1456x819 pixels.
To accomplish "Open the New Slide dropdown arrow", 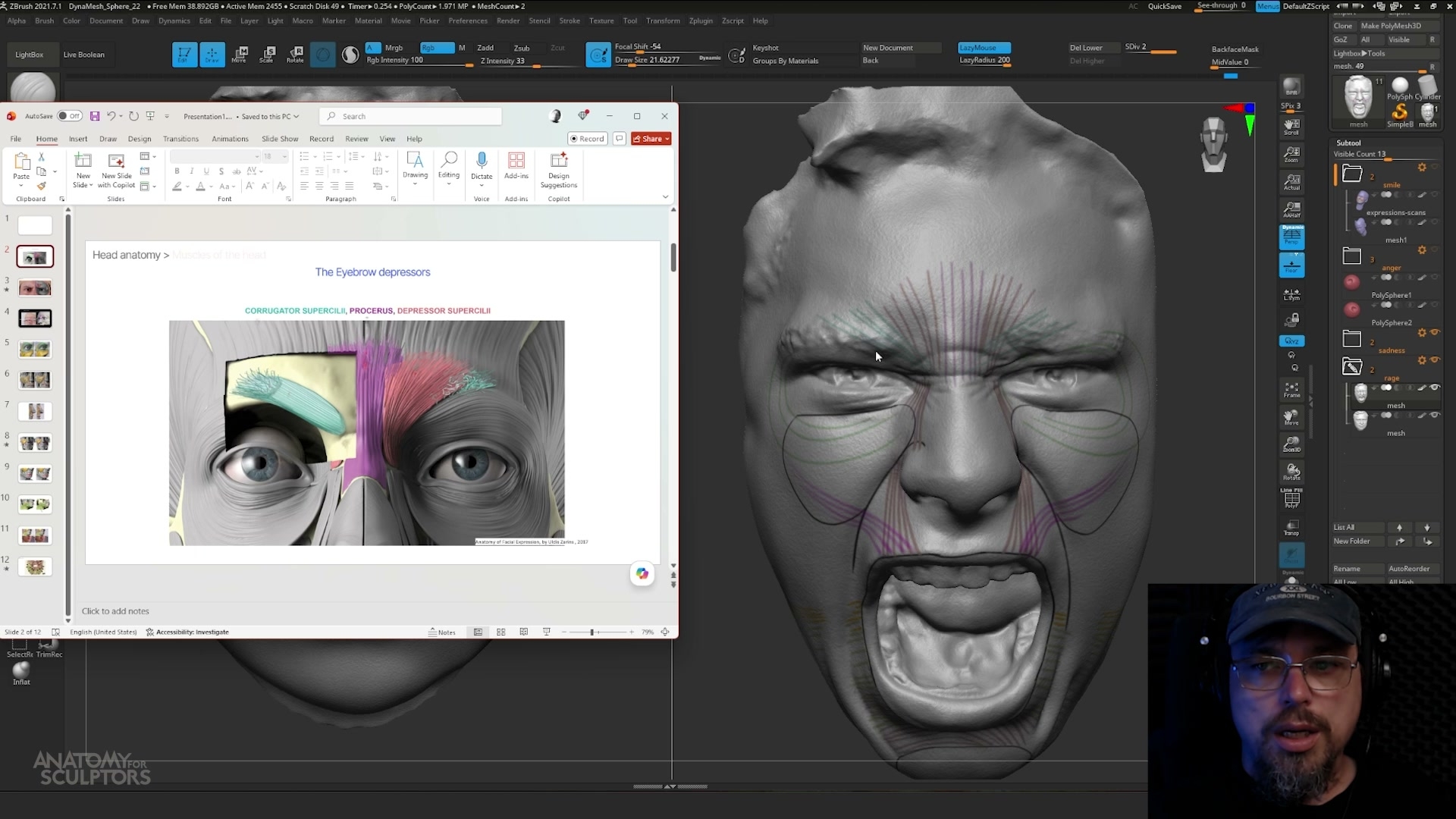I will point(91,185).
